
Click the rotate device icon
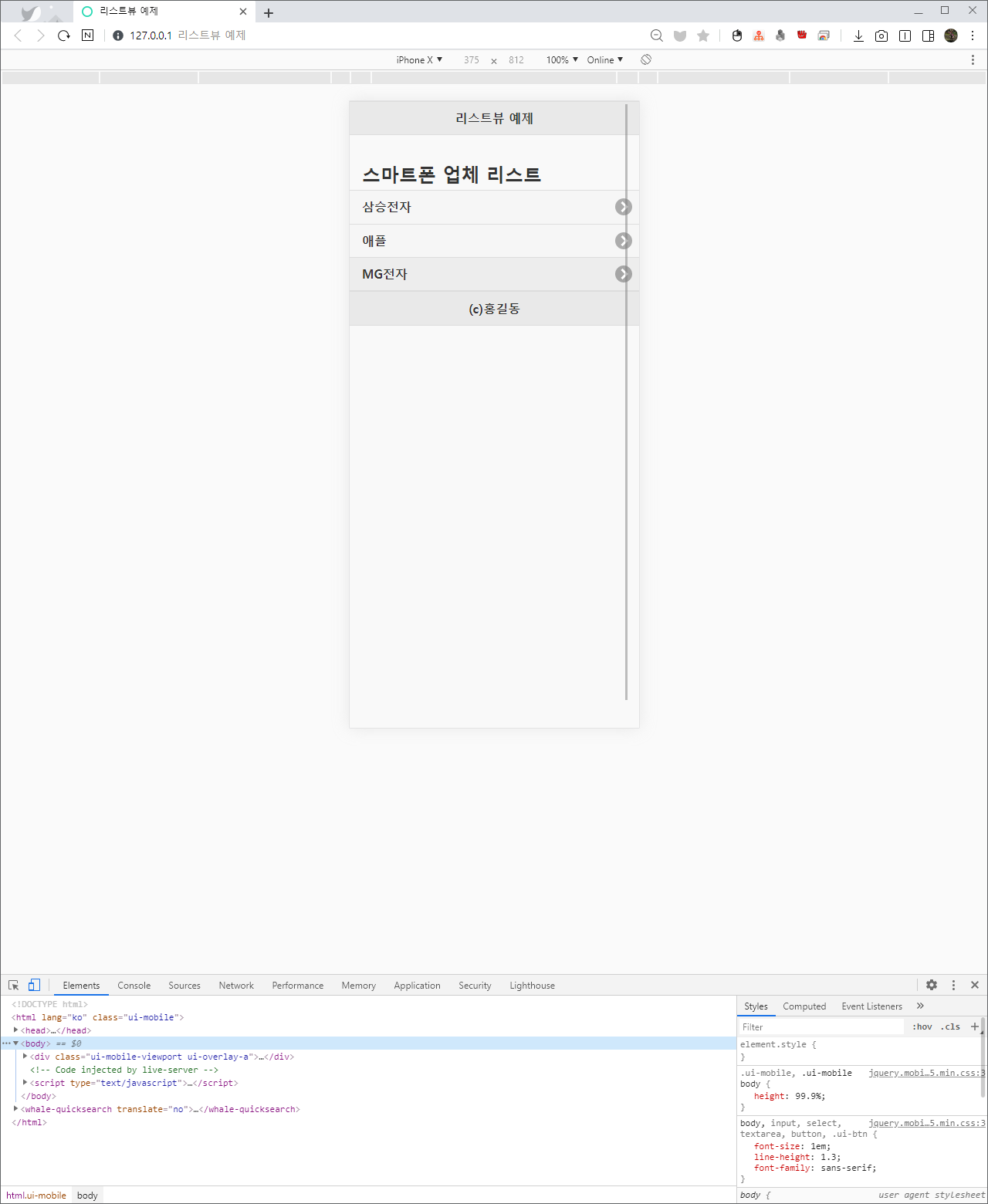point(646,59)
